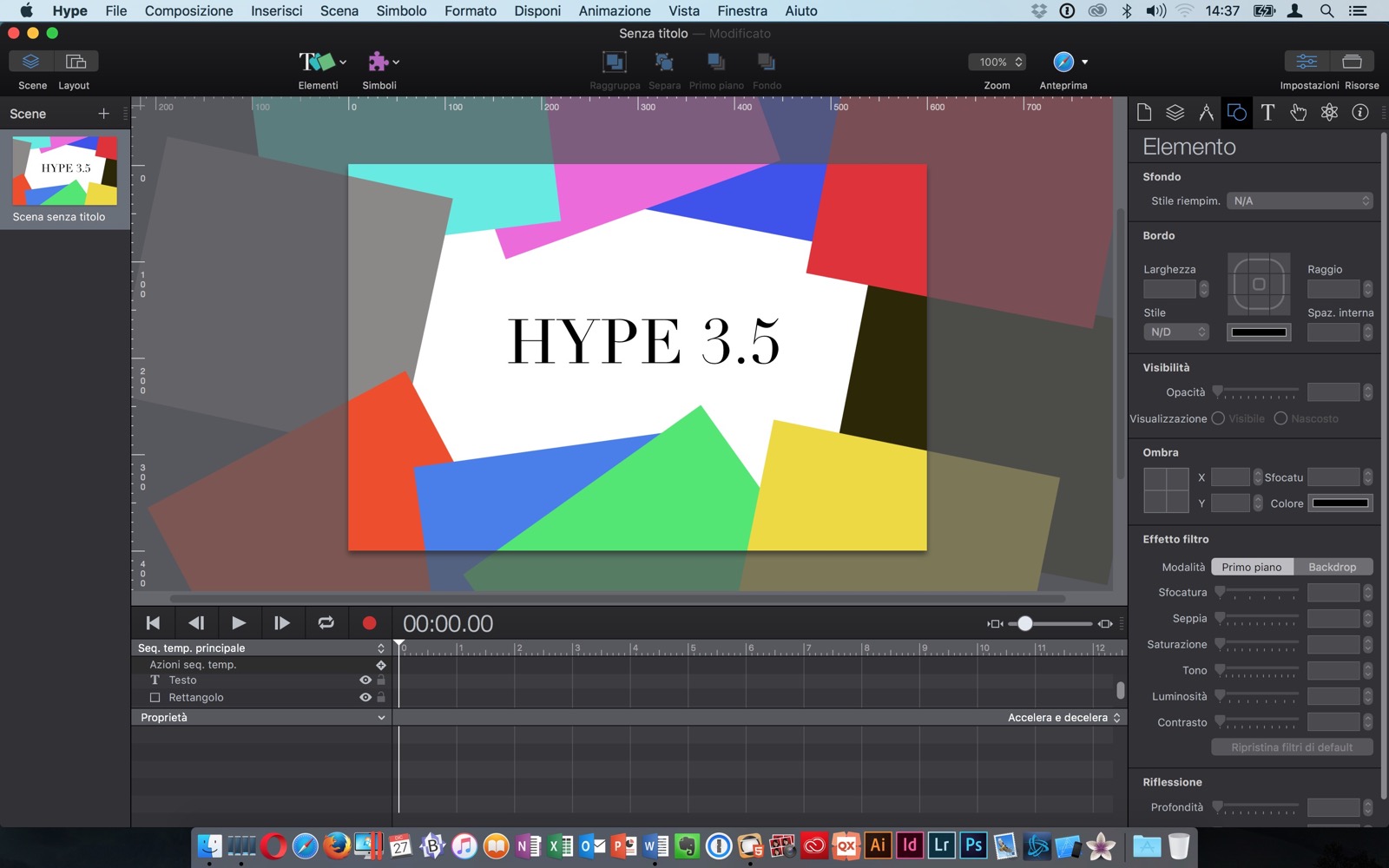The width and height of the screenshot is (1389, 868).
Task: Open the Simbolo menu
Action: coord(401,10)
